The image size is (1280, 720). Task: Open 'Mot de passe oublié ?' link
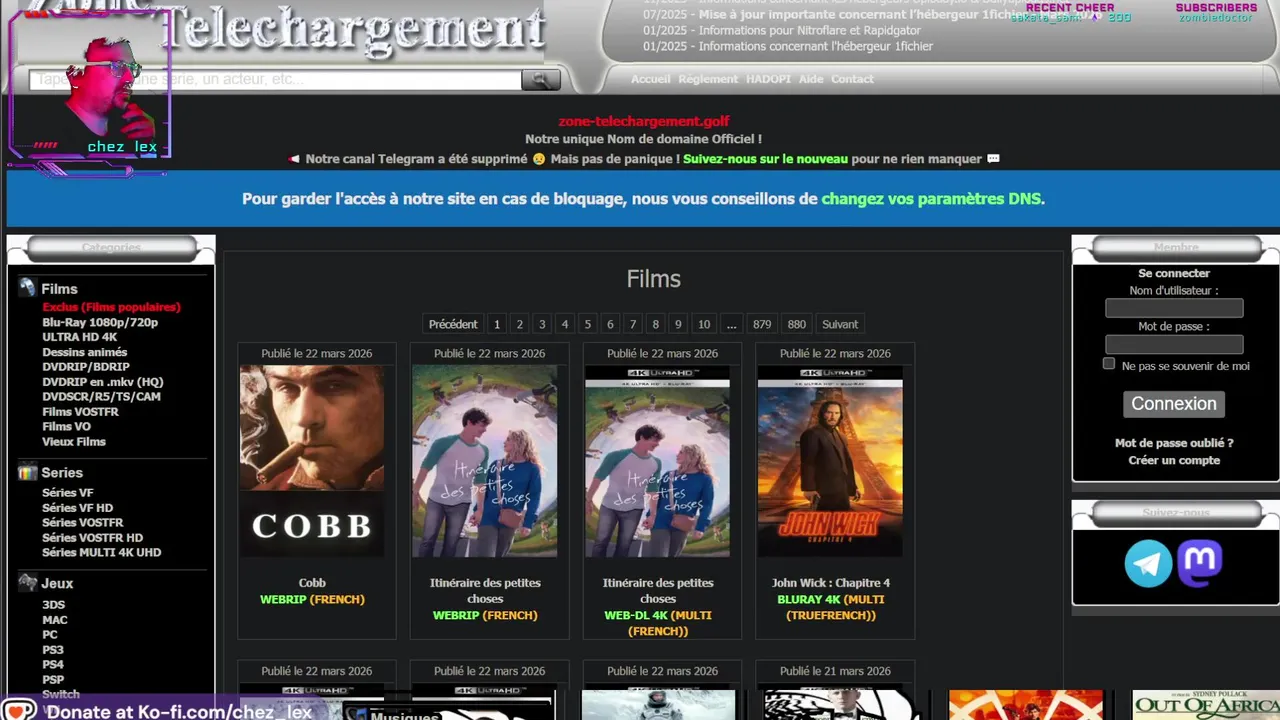[x=1174, y=443]
